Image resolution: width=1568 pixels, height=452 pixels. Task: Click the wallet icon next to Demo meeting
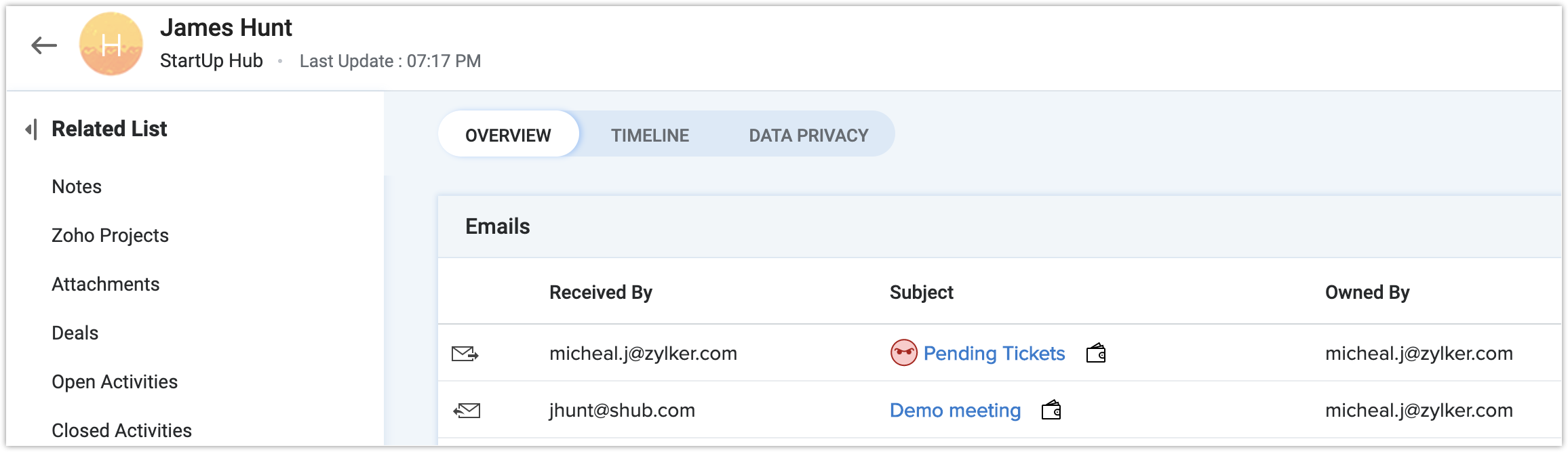(1051, 410)
